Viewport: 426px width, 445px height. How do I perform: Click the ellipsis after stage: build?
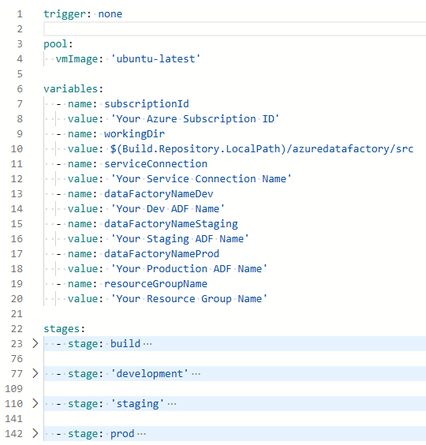147,344
